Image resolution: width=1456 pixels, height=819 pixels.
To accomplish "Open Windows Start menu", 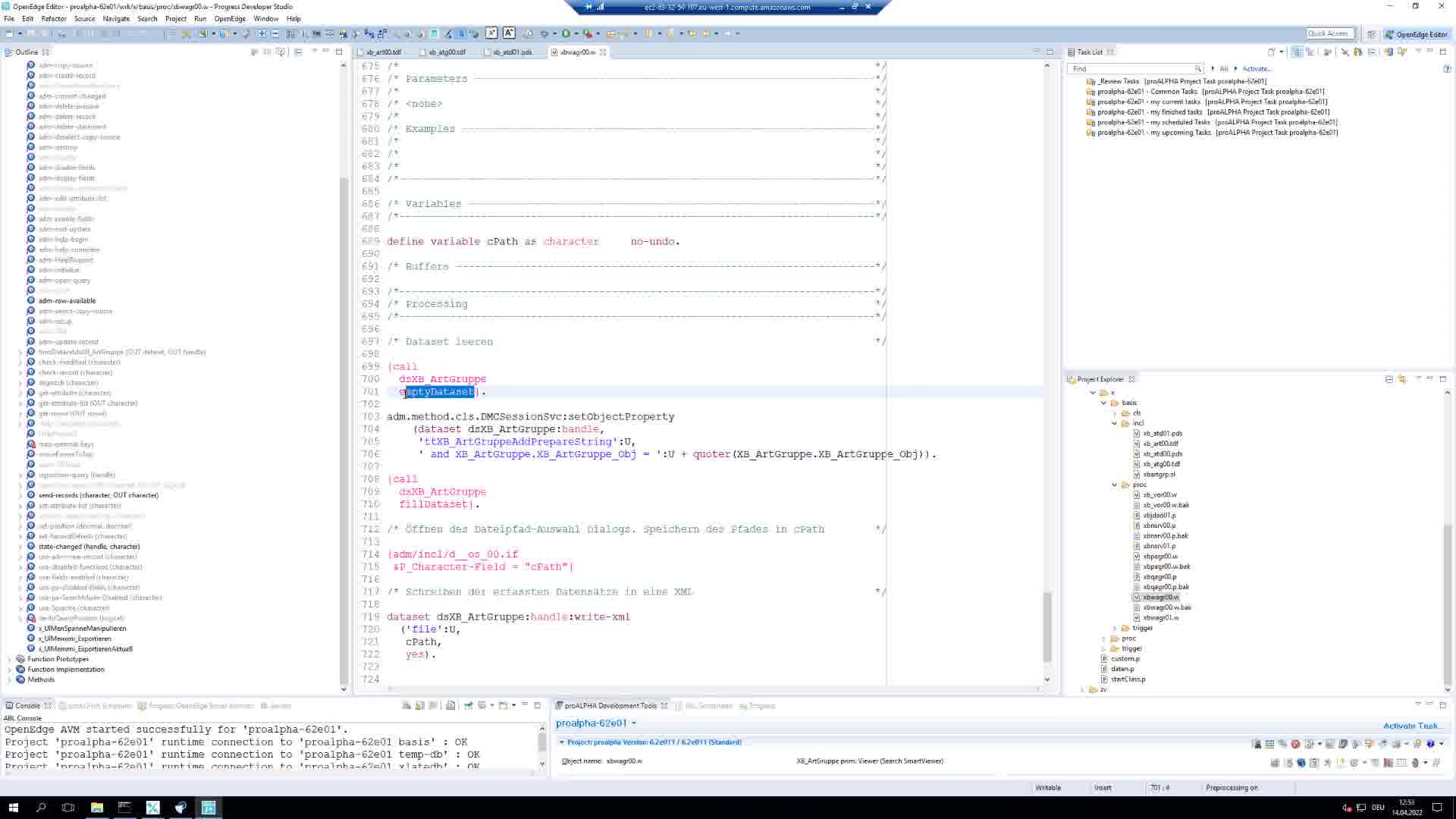I will tap(13, 808).
